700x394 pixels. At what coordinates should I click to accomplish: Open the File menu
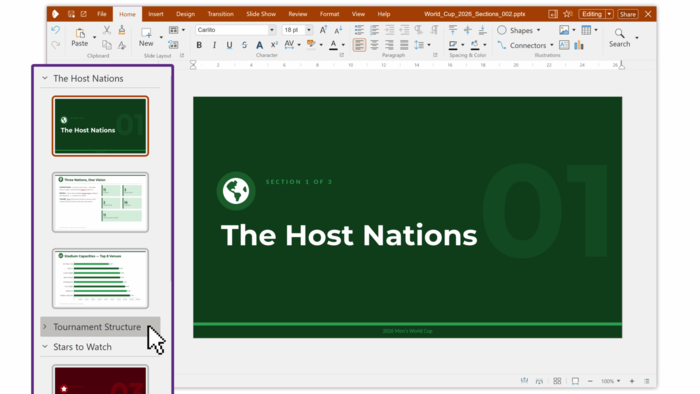(102, 14)
